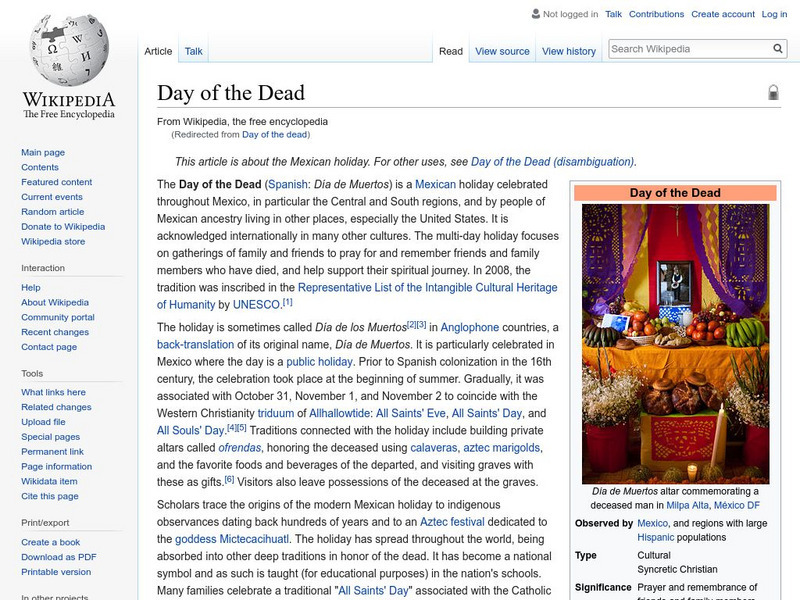The image size is (800, 600).
Task: Click footnote reference [1]
Action: [x=288, y=302]
